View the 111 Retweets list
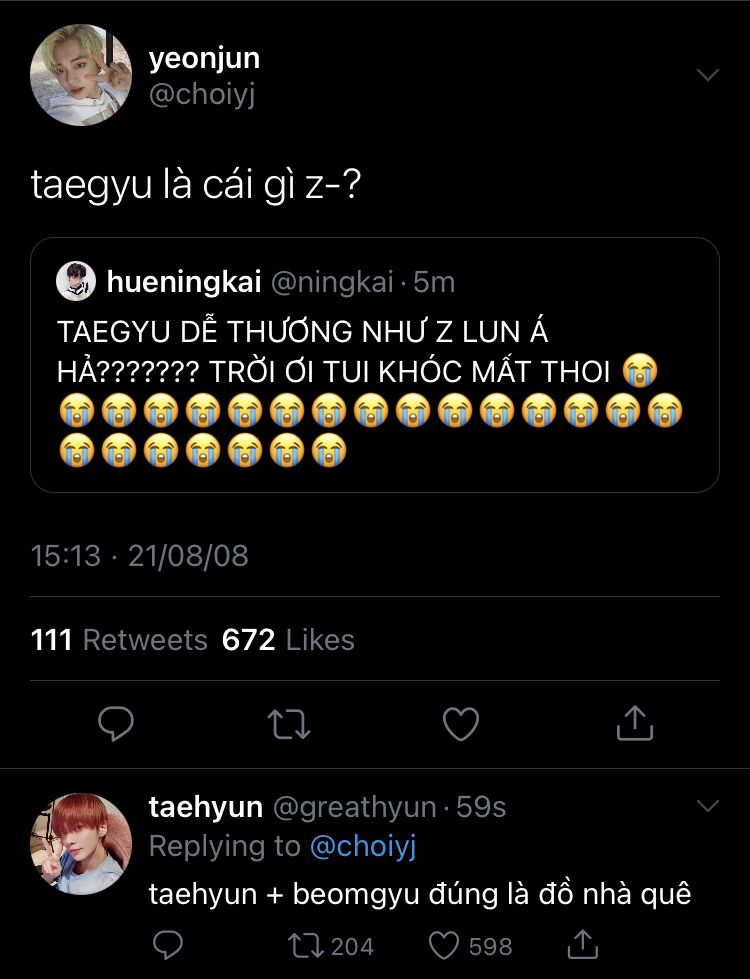 (119, 640)
